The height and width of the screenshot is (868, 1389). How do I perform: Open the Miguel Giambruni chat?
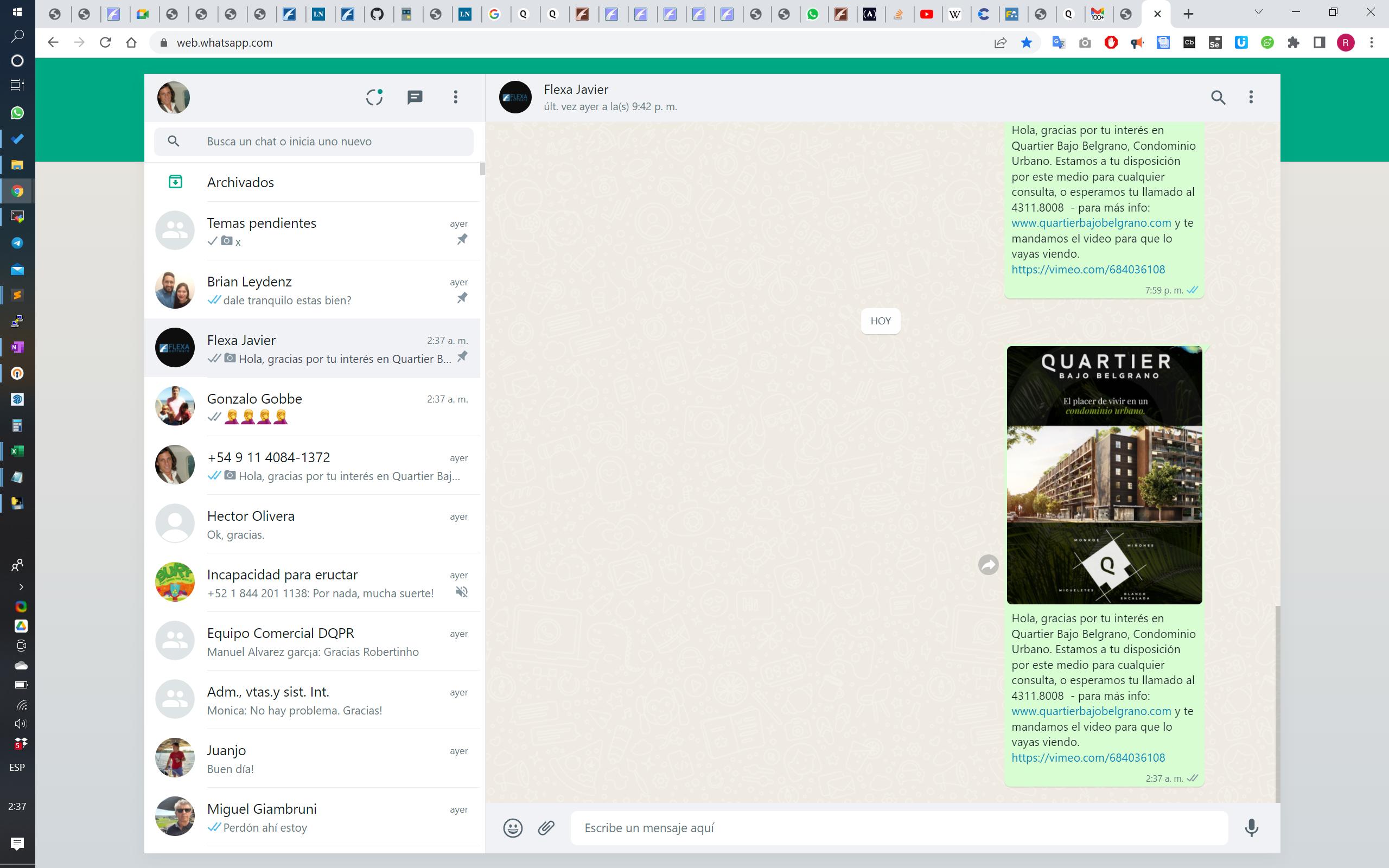tap(312, 816)
